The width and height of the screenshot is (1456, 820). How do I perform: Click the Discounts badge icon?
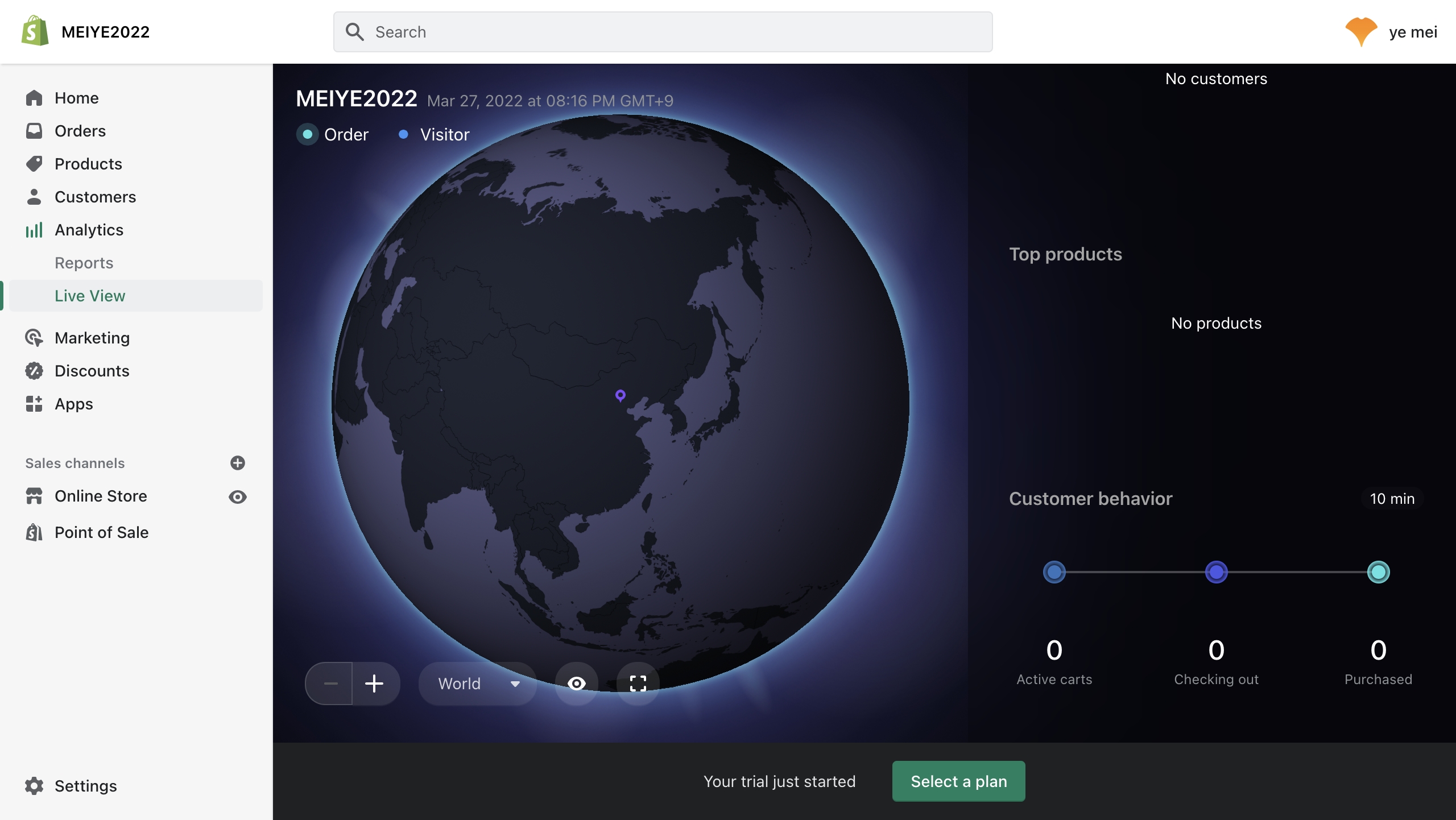tap(34, 371)
